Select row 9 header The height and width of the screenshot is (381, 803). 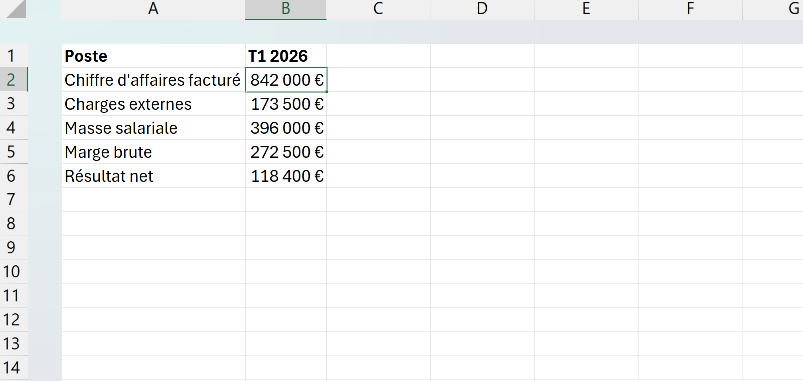(x=14, y=248)
